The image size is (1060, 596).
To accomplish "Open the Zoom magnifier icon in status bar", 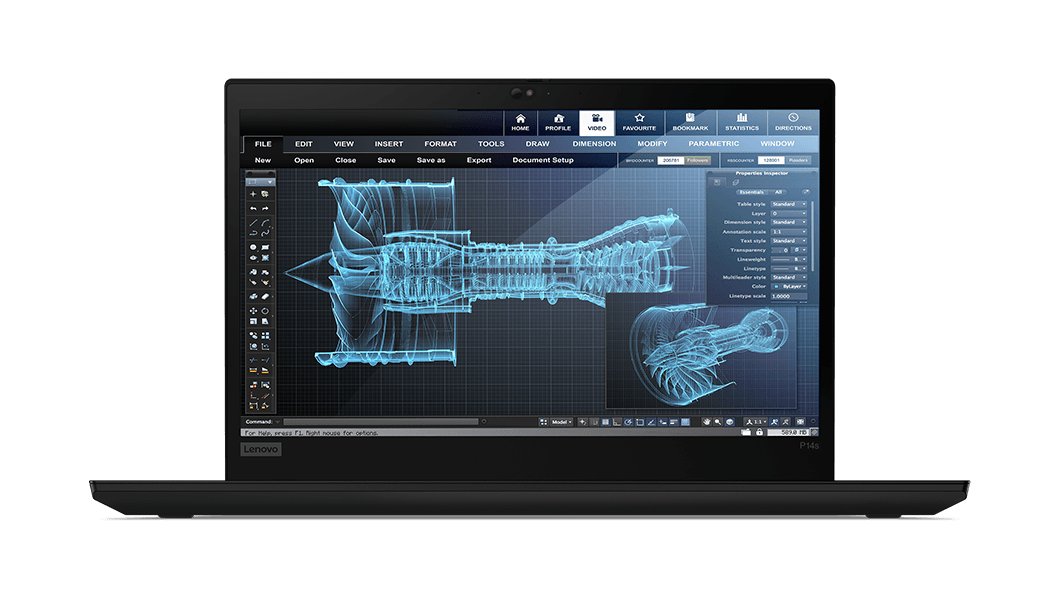I will pos(715,422).
